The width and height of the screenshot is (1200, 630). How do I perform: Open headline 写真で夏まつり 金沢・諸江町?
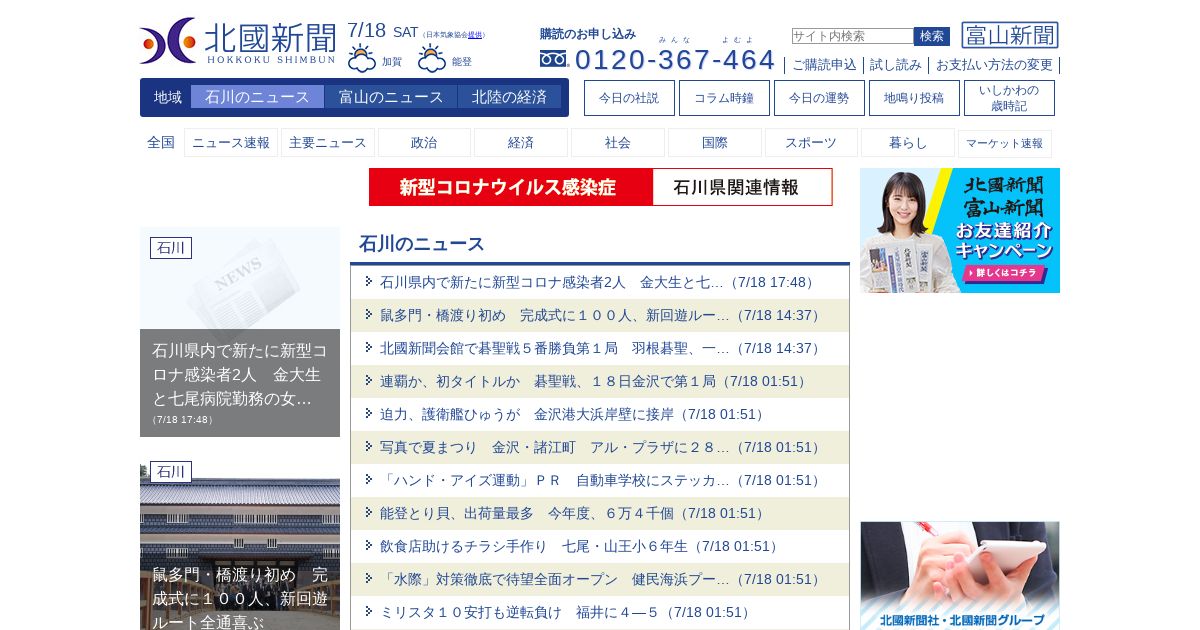[602, 447]
